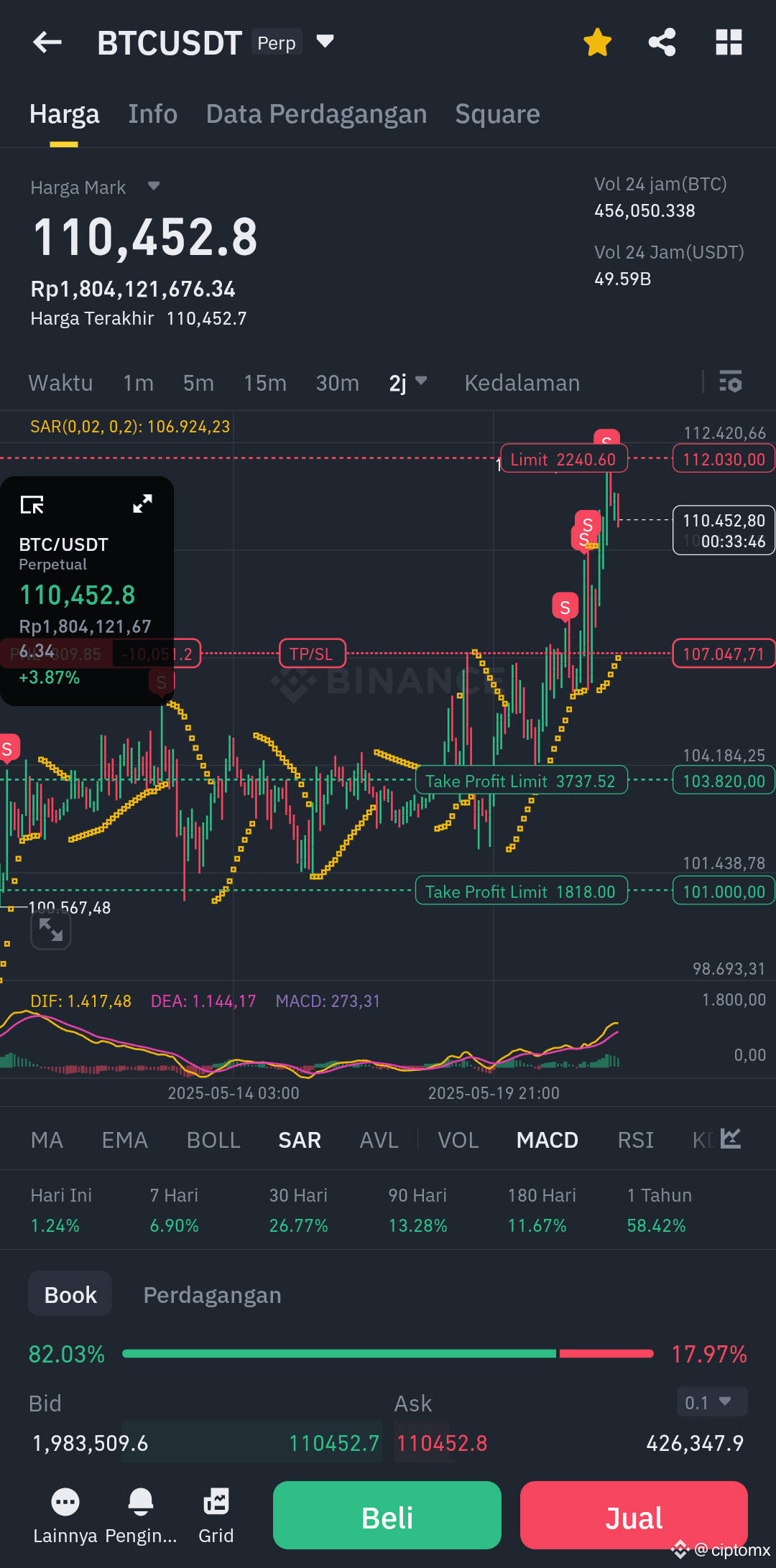Toggle the VOL sub-indicator
The image size is (776, 1568).
pos(458,1140)
